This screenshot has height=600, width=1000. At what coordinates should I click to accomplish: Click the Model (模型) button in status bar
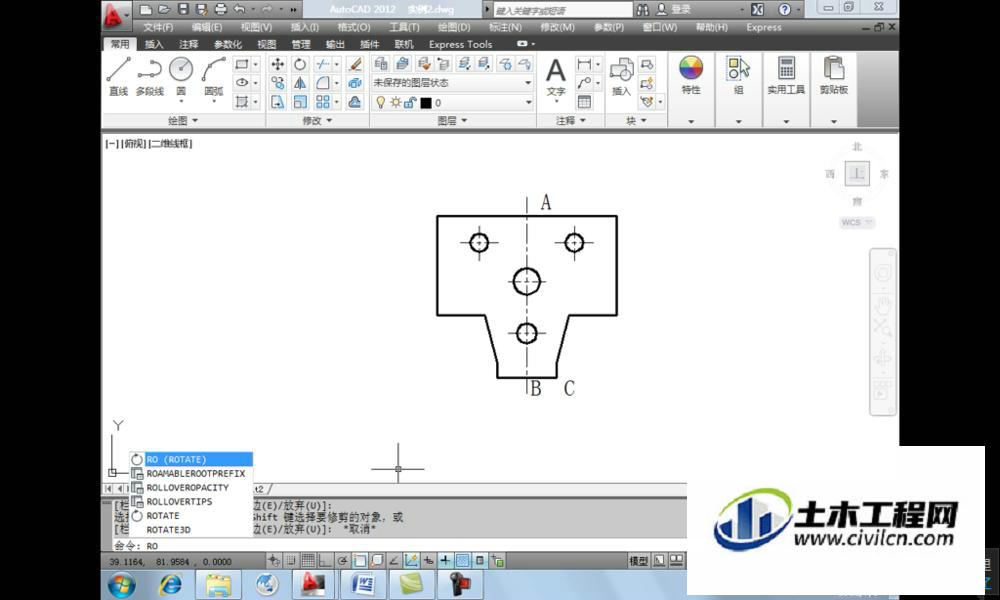638,561
